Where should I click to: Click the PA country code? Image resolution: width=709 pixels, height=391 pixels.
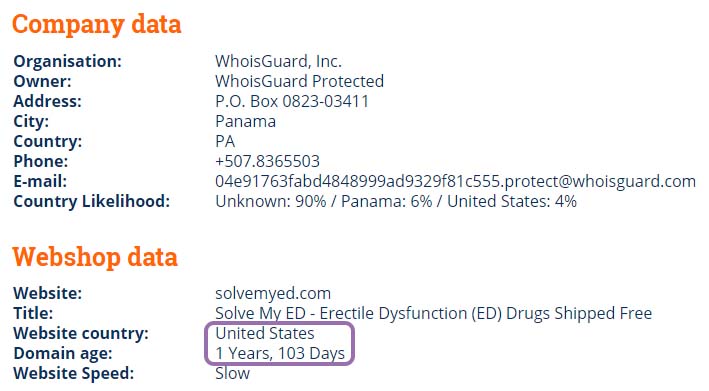click(225, 141)
